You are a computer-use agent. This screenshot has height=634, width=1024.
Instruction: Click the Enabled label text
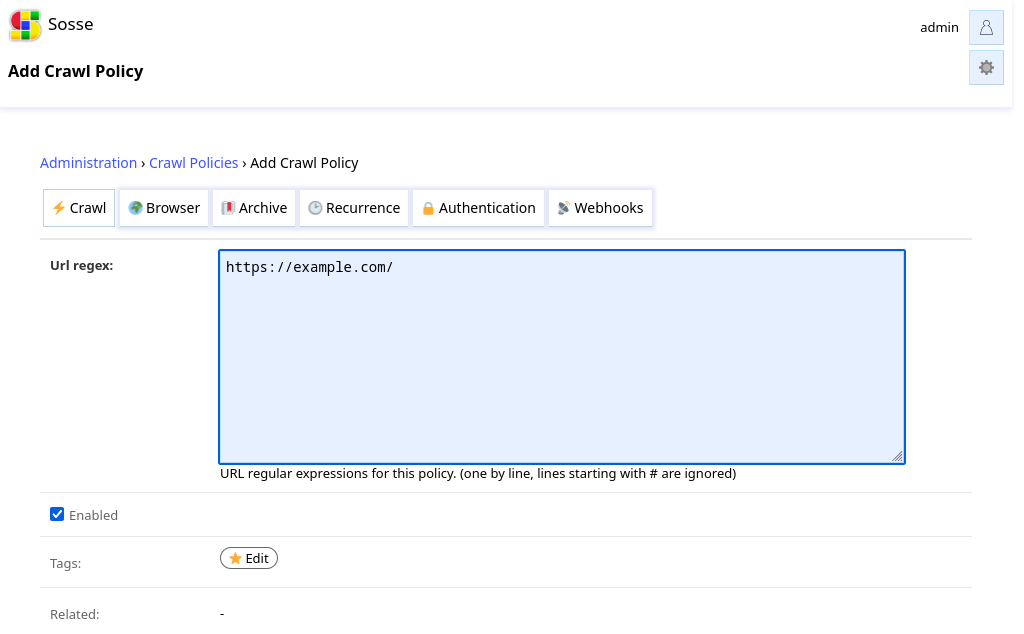pyautogui.click(x=93, y=515)
